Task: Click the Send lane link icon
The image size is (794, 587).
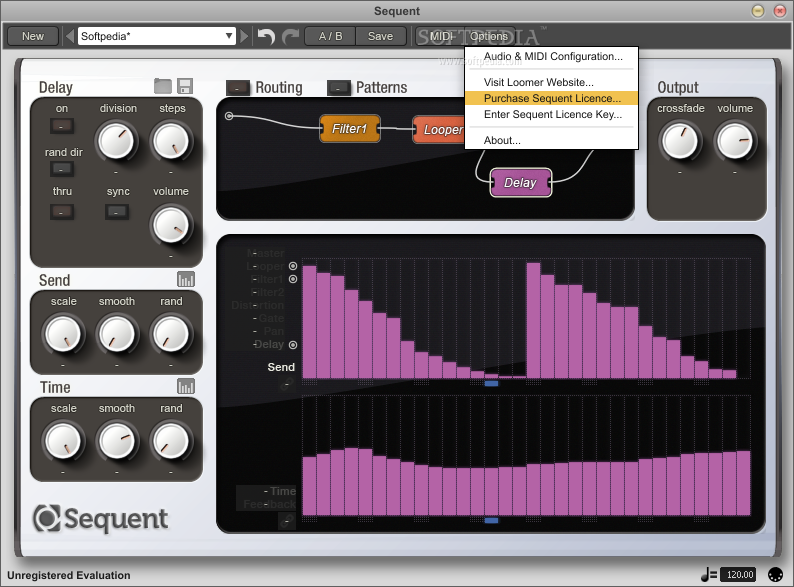Action: coord(287,384)
